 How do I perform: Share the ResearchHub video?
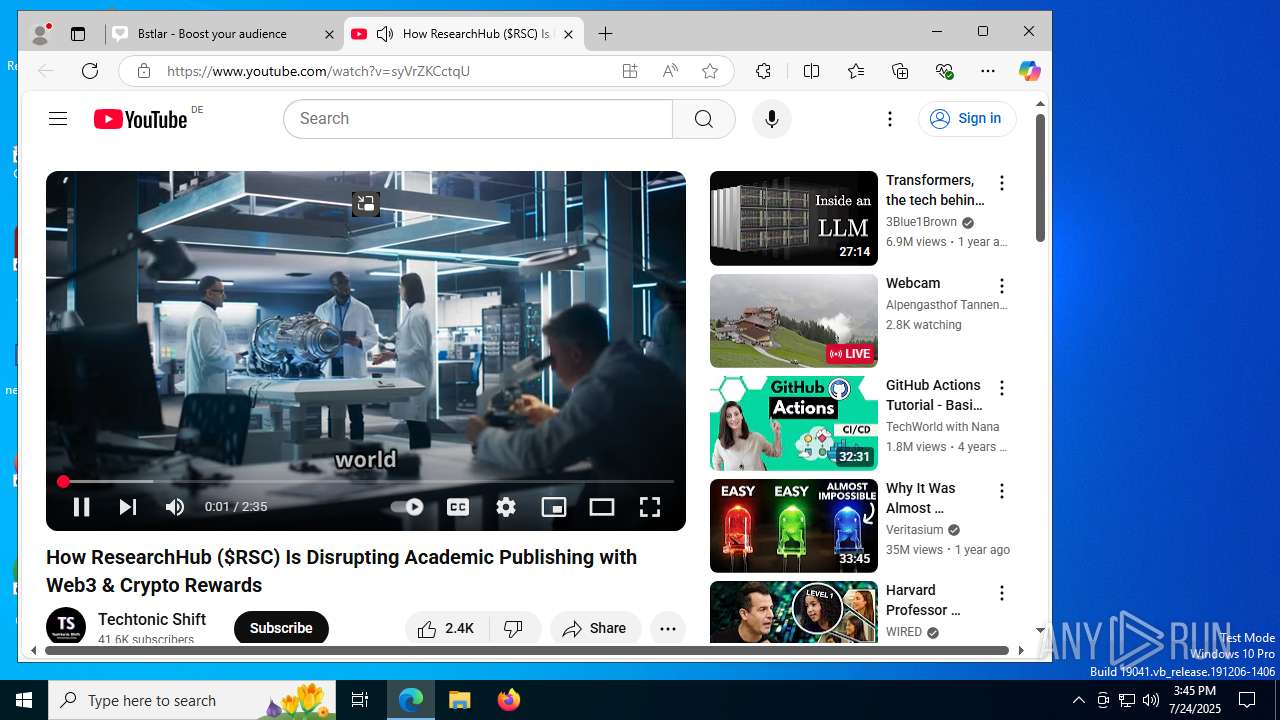(595, 628)
